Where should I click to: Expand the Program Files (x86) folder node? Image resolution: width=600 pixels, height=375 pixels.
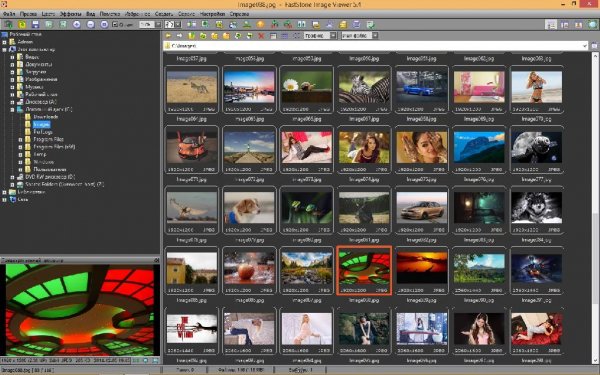[x=20, y=147]
